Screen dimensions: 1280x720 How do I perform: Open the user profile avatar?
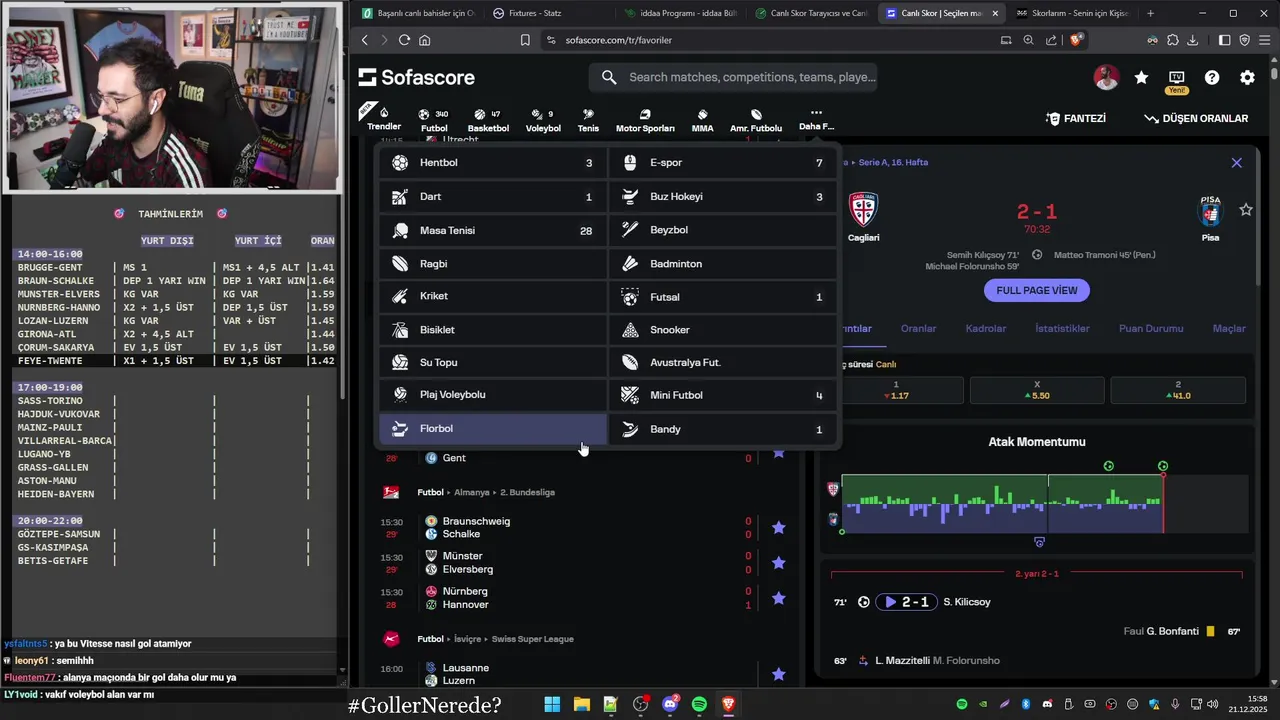coord(1106,78)
